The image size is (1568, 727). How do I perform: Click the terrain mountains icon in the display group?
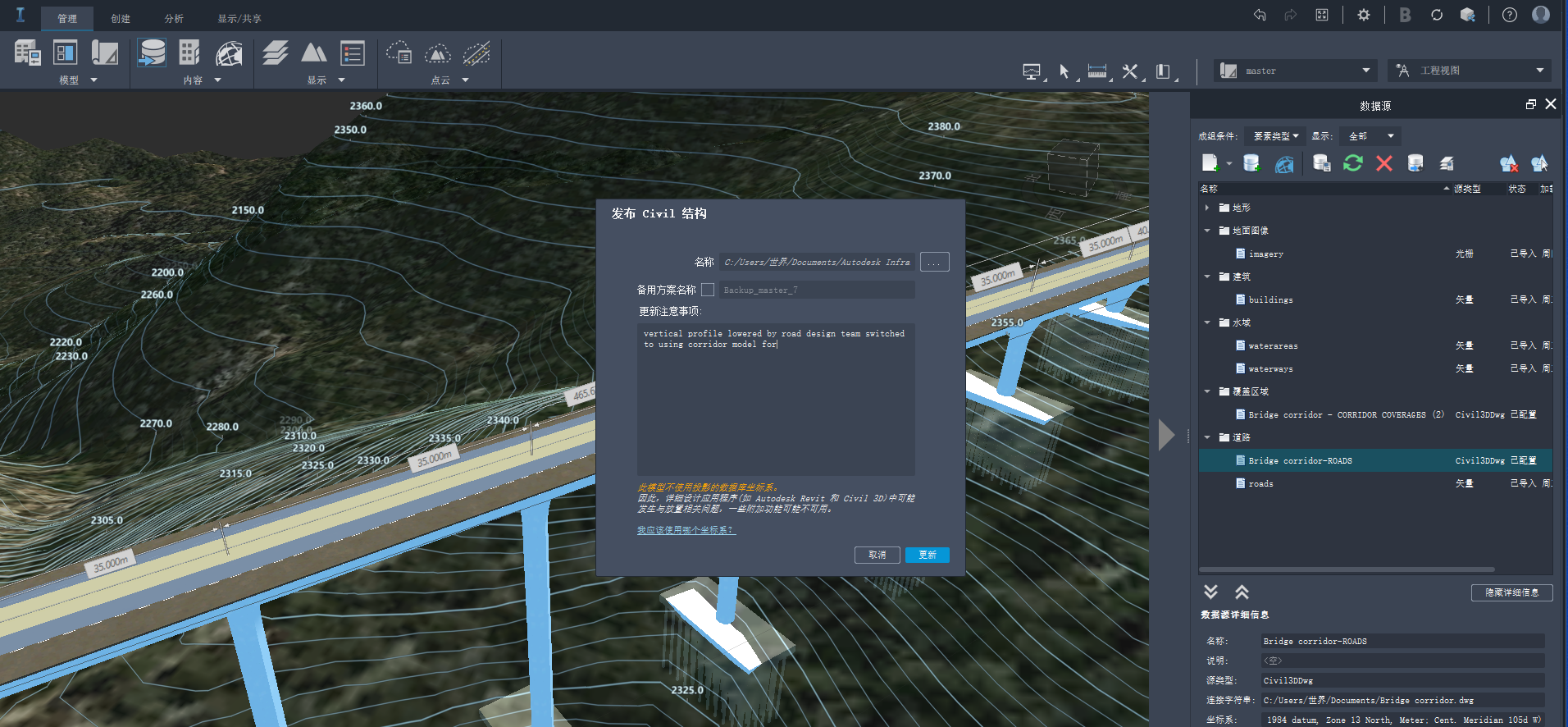pos(314,53)
